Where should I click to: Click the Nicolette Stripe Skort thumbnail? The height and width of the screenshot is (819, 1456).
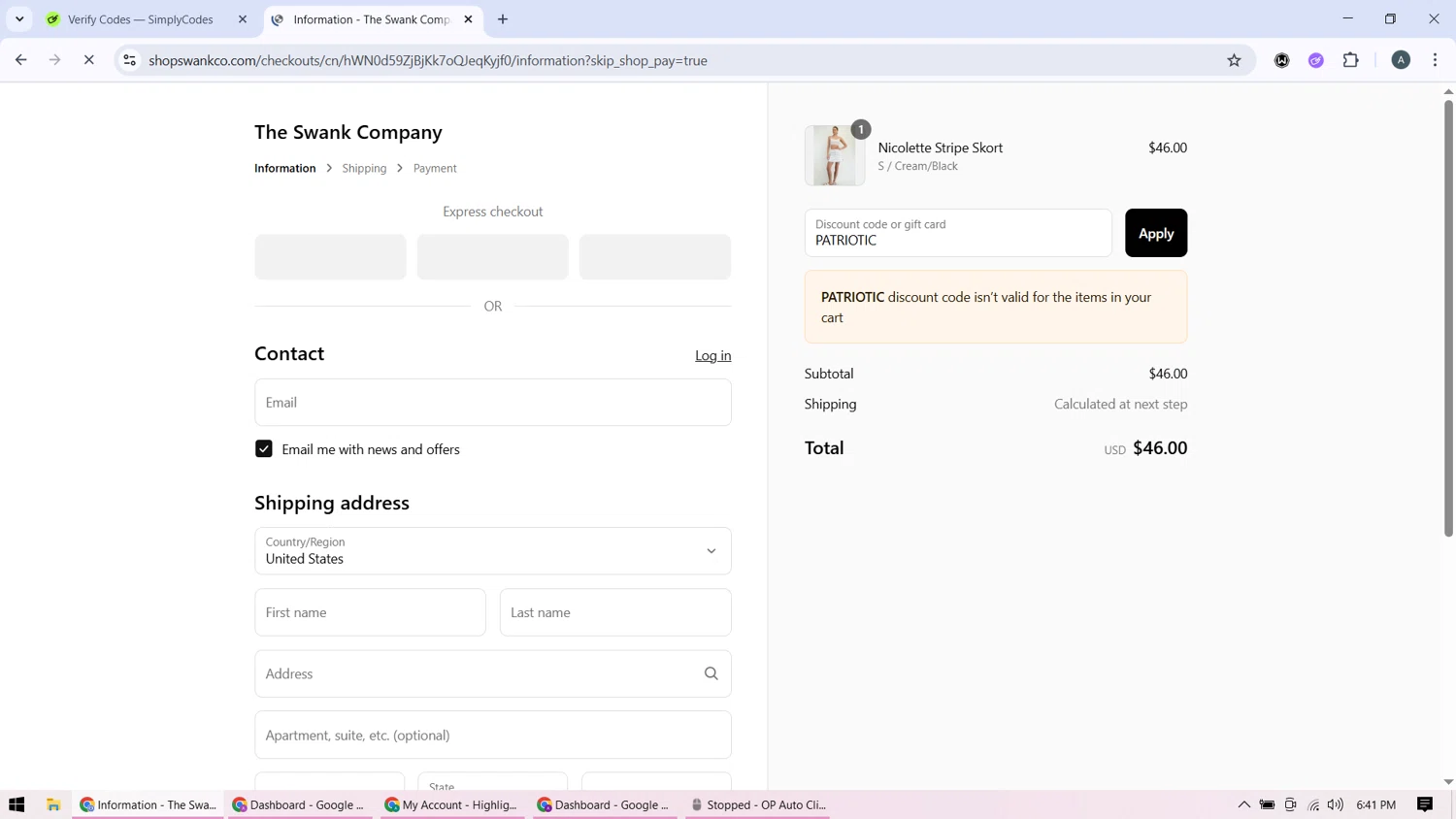[835, 155]
